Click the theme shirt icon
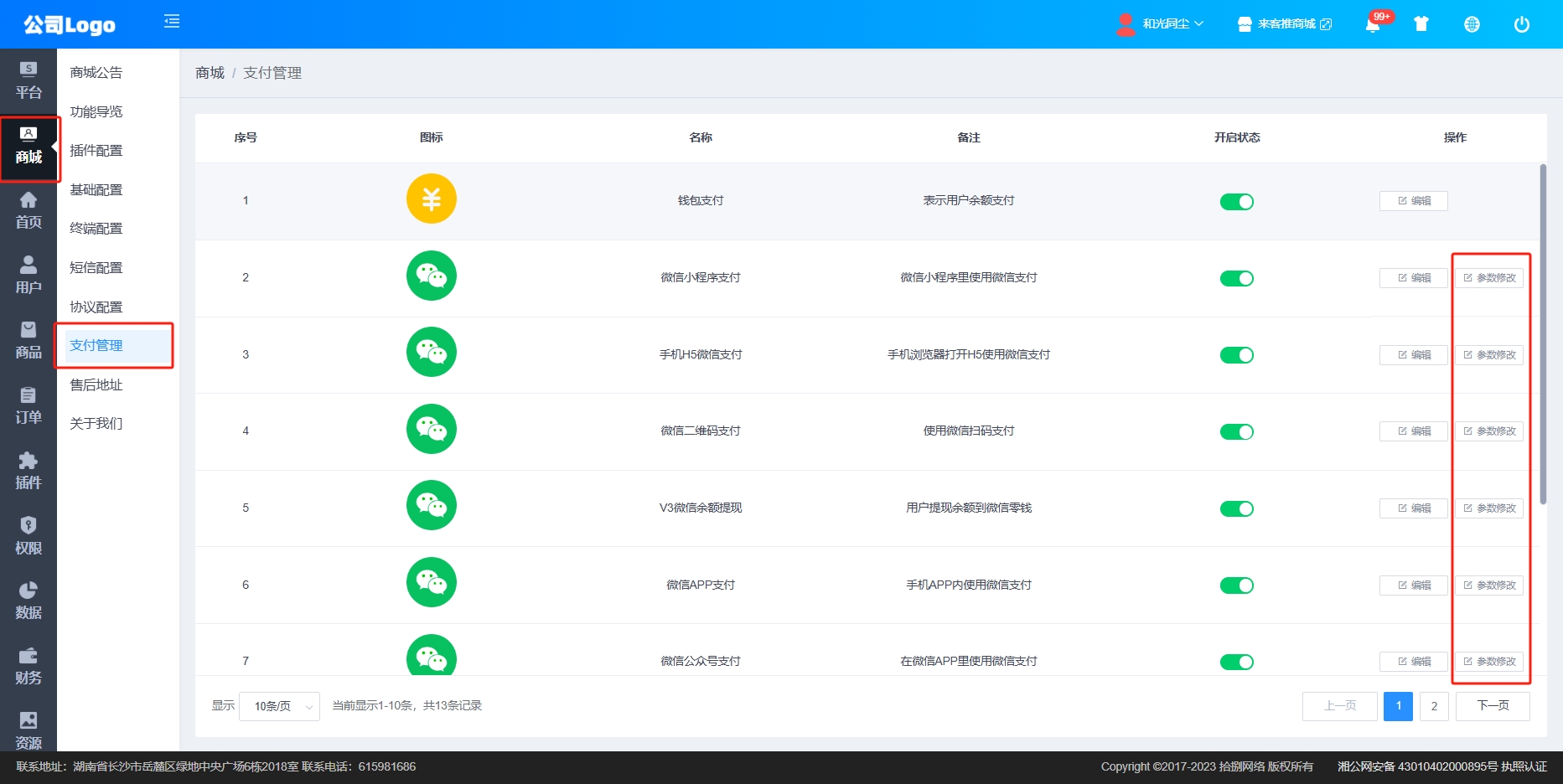Viewport: 1563px width, 784px height. (x=1421, y=24)
